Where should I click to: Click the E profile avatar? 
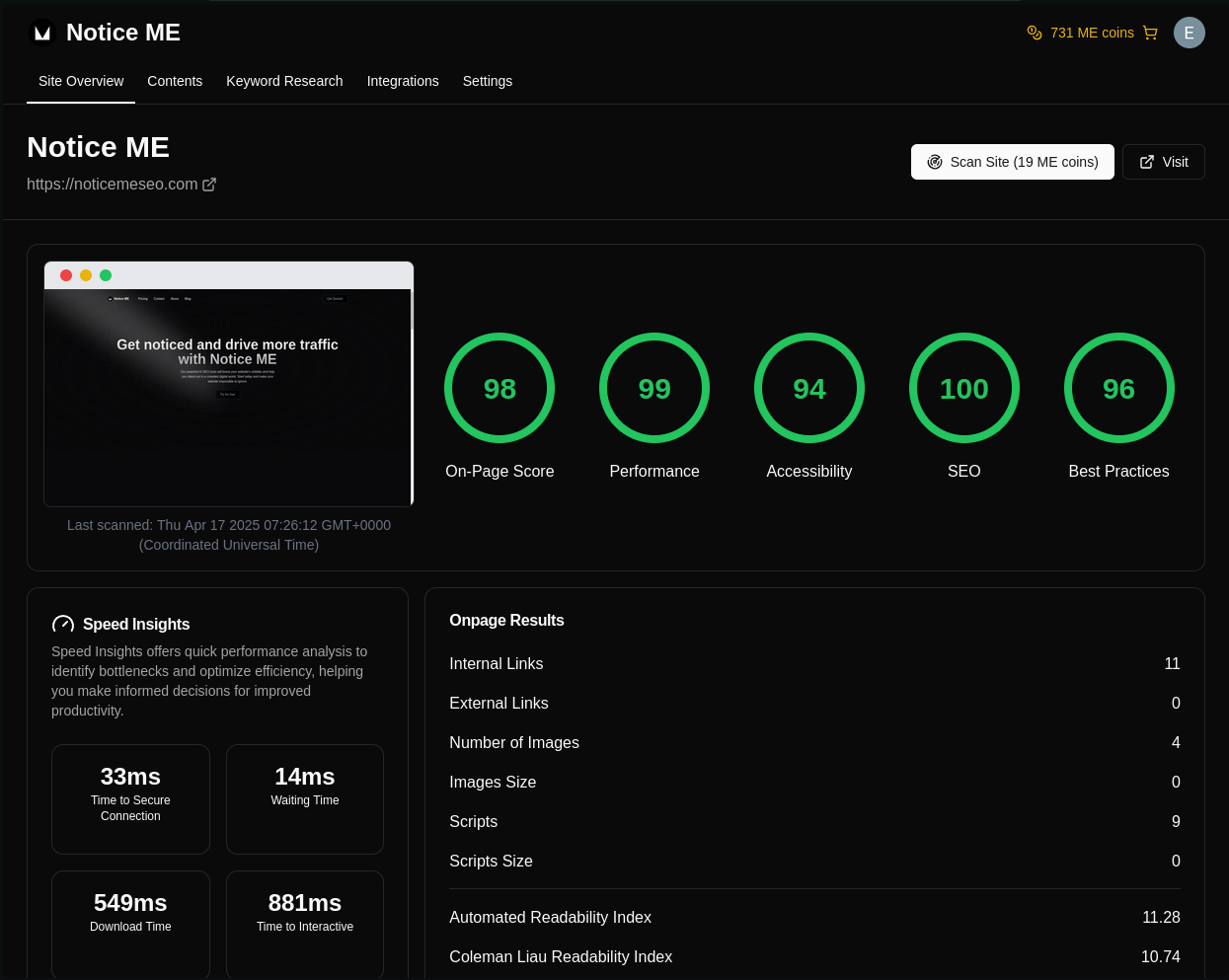1190,33
